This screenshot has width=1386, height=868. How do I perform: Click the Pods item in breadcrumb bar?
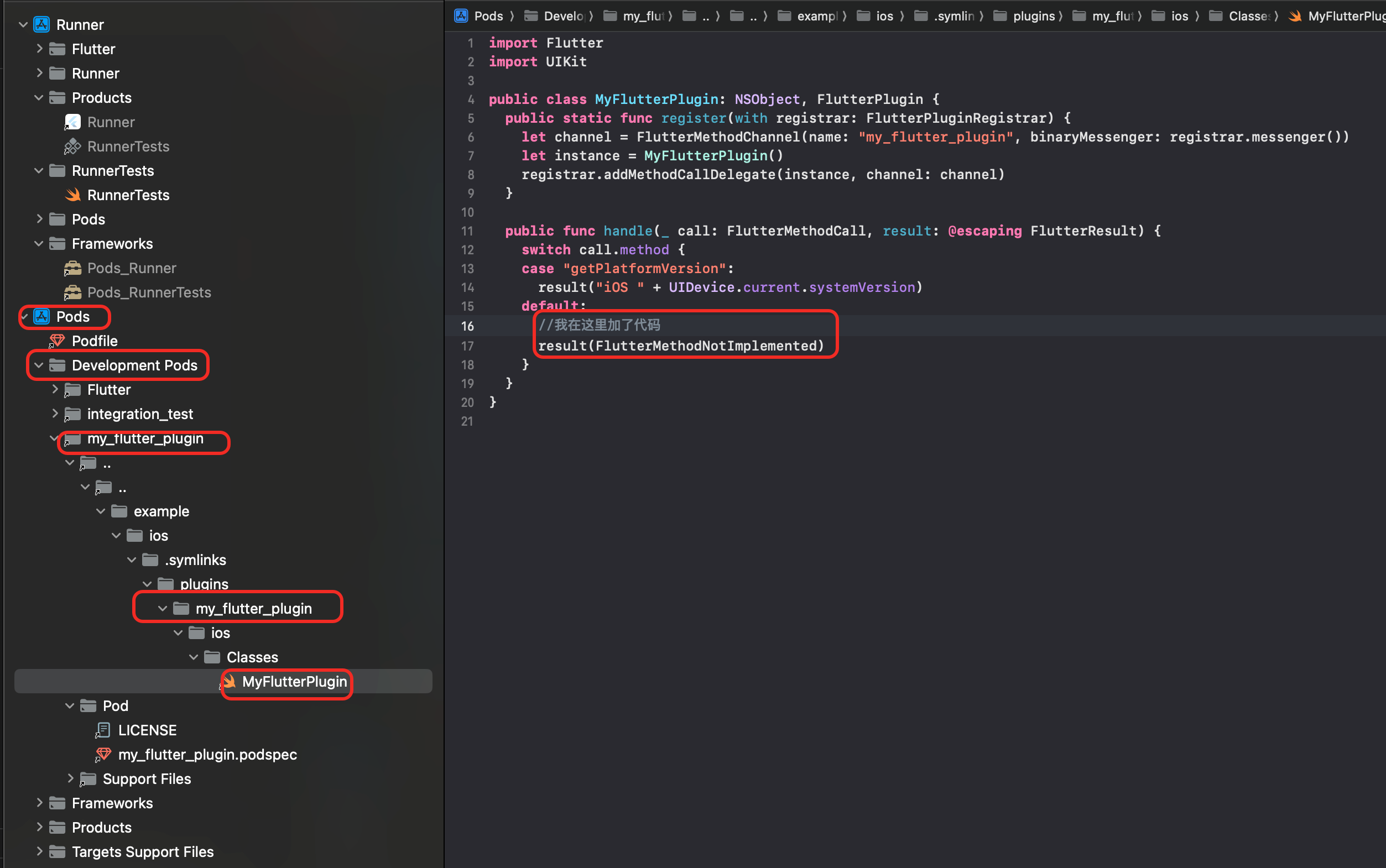coord(488,16)
